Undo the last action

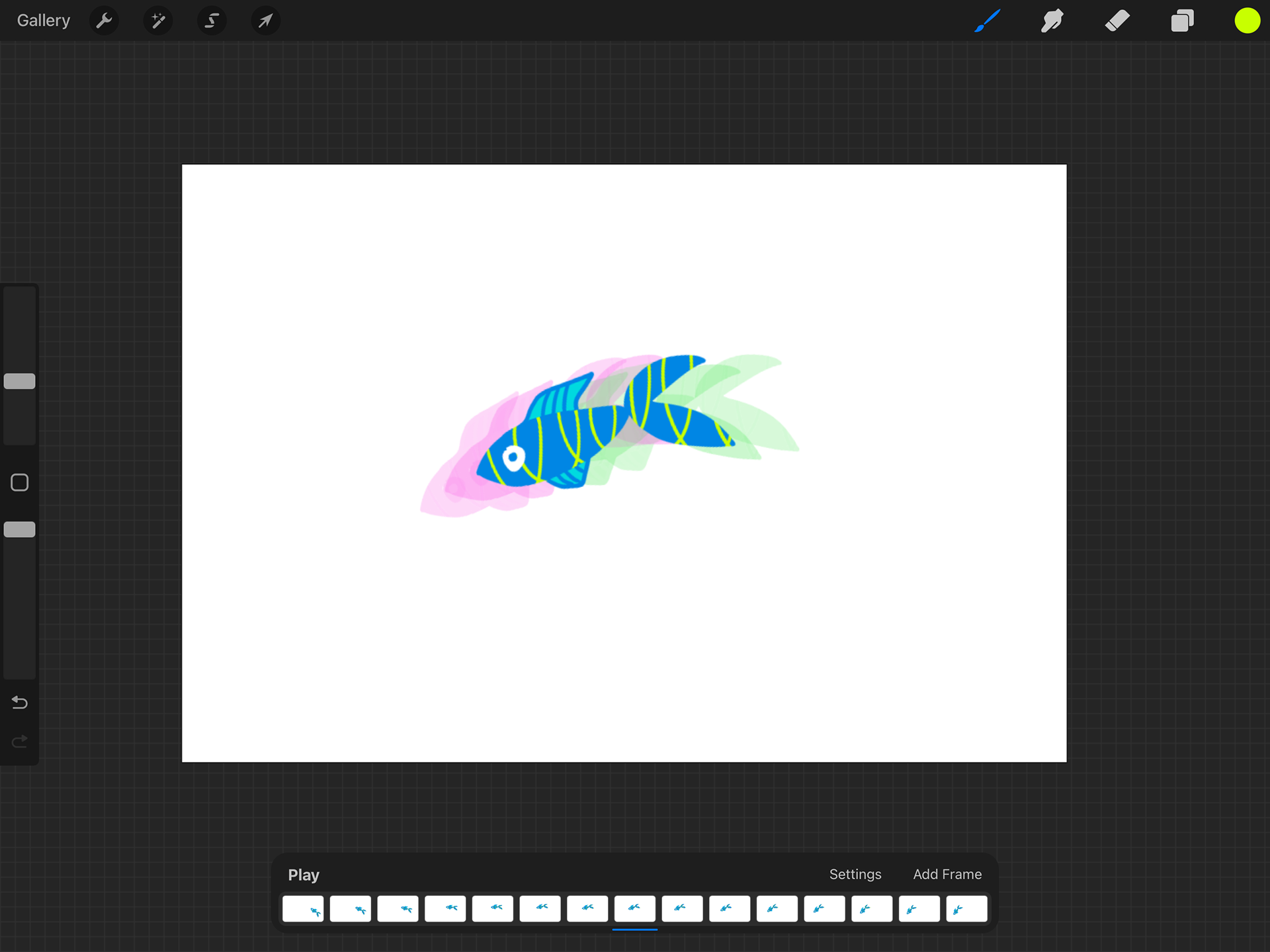(x=20, y=703)
